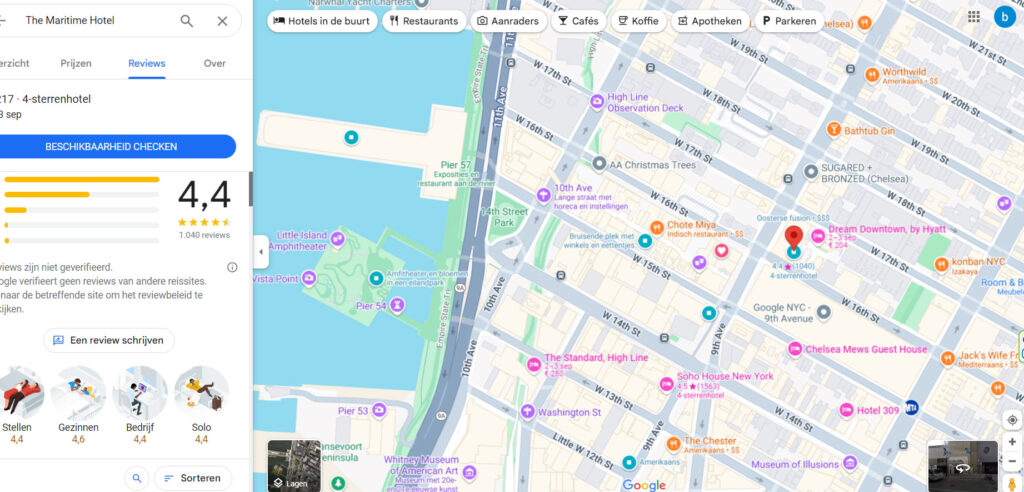Click the search box with The Maritime Hotel

coord(98,21)
